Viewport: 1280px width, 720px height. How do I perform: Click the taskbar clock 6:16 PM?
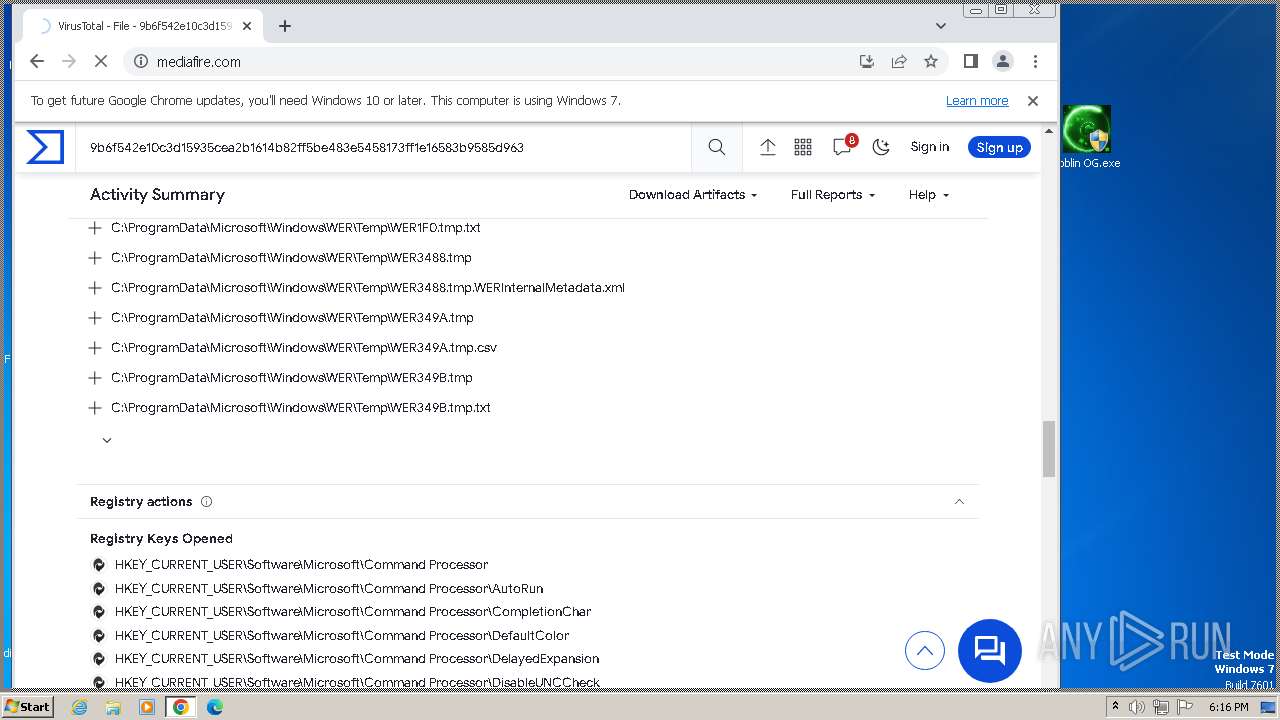tap(1228, 707)
